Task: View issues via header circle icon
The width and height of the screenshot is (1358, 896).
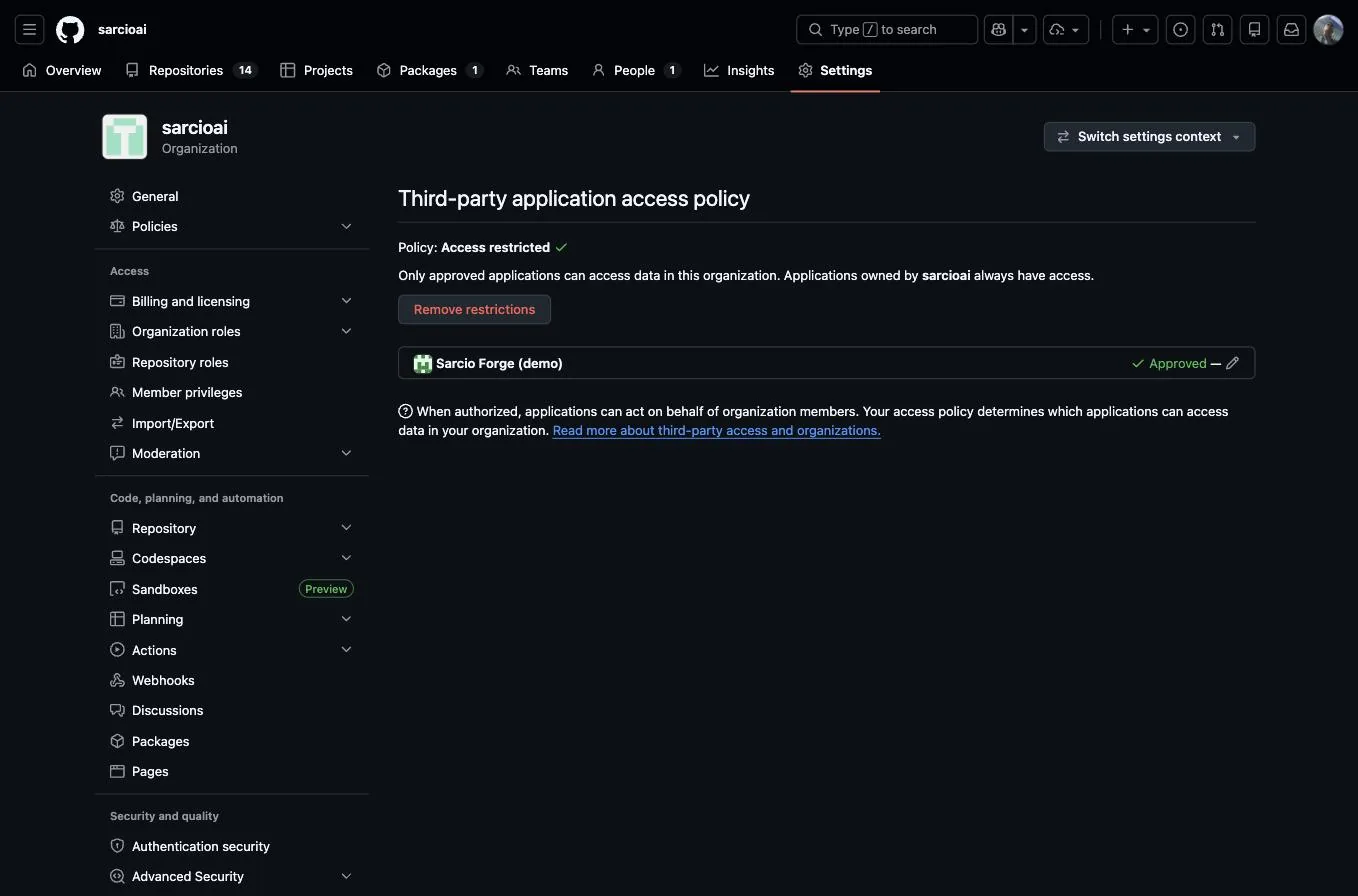Action: tap(1181, 30)
